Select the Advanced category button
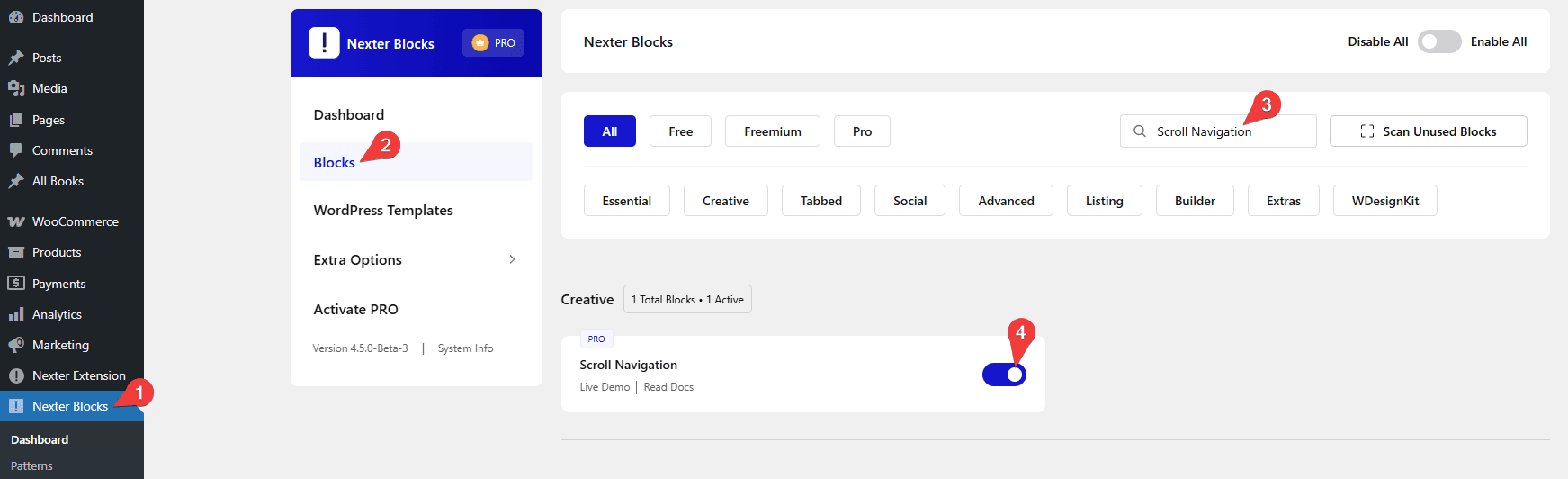 1006,201
